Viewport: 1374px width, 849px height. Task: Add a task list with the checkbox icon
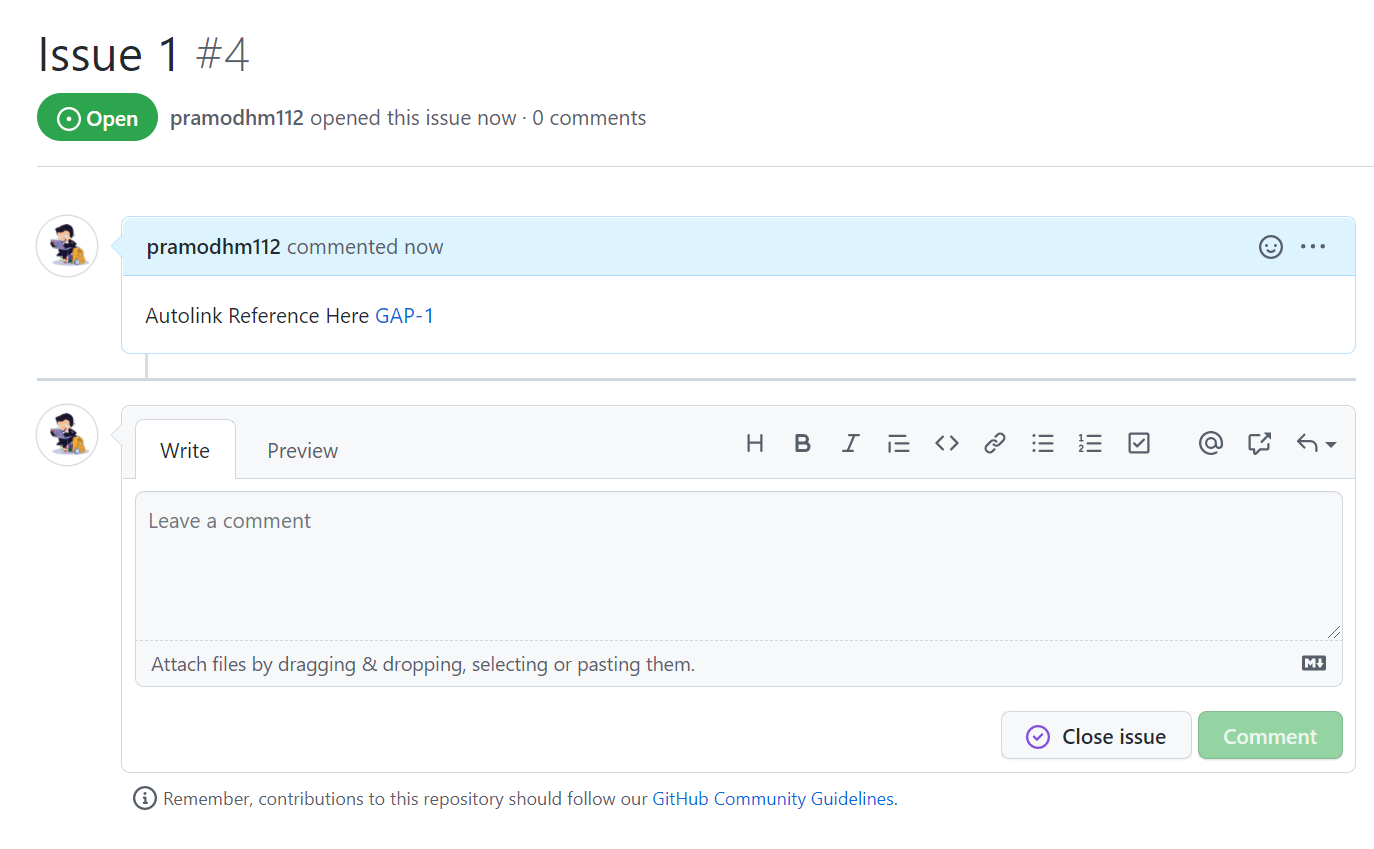tap(1139, 443)
